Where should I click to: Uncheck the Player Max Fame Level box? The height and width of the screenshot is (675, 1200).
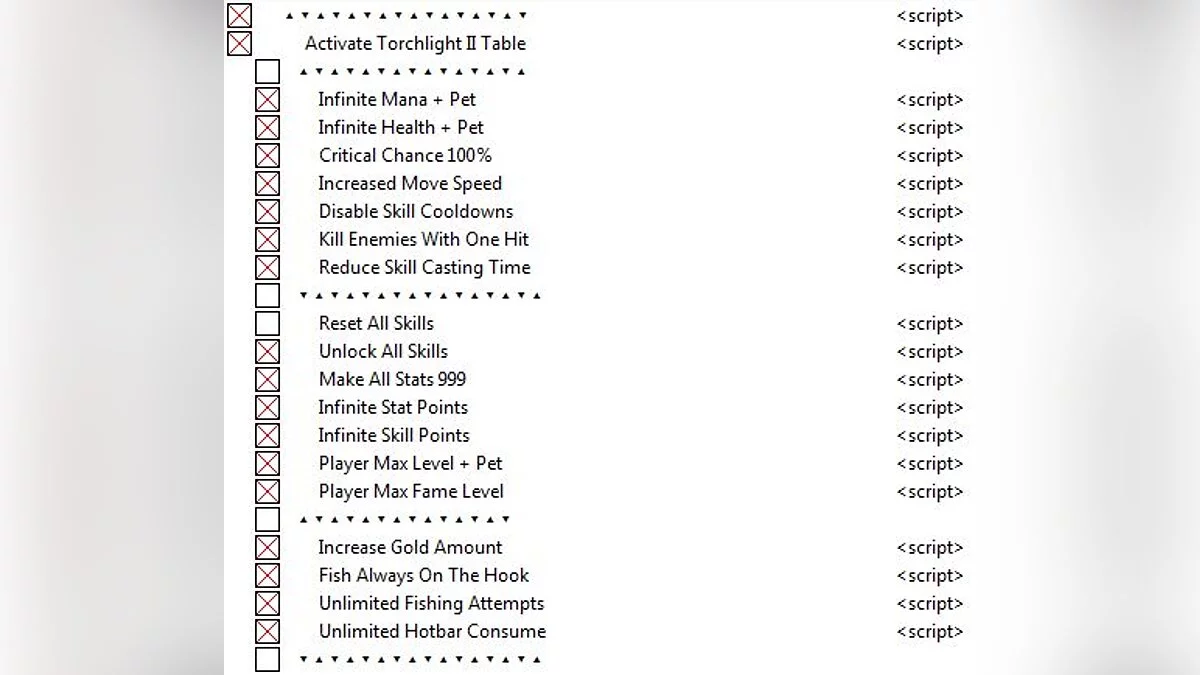tap(267, 492)
